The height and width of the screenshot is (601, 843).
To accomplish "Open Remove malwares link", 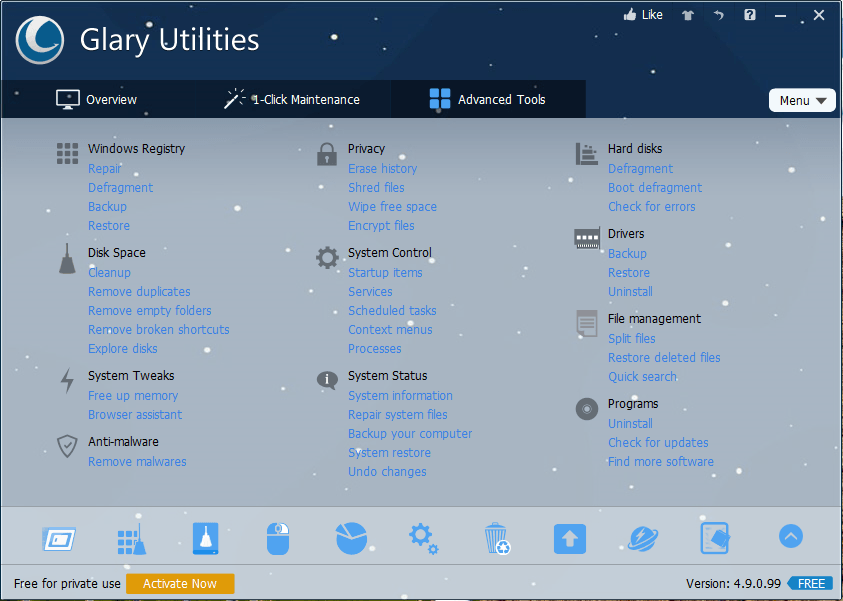I will coord(137,462).
